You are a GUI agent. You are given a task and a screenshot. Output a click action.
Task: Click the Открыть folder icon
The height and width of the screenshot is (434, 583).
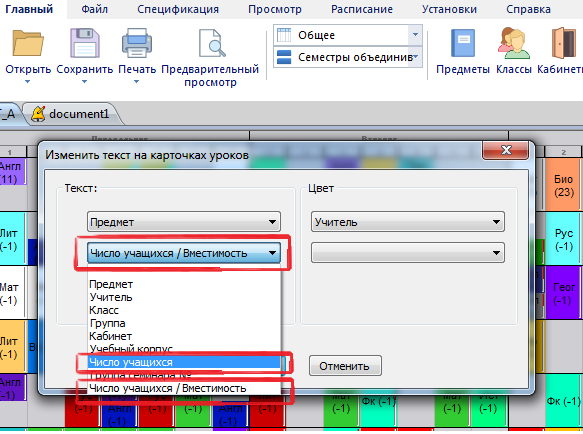click(28, 43)
